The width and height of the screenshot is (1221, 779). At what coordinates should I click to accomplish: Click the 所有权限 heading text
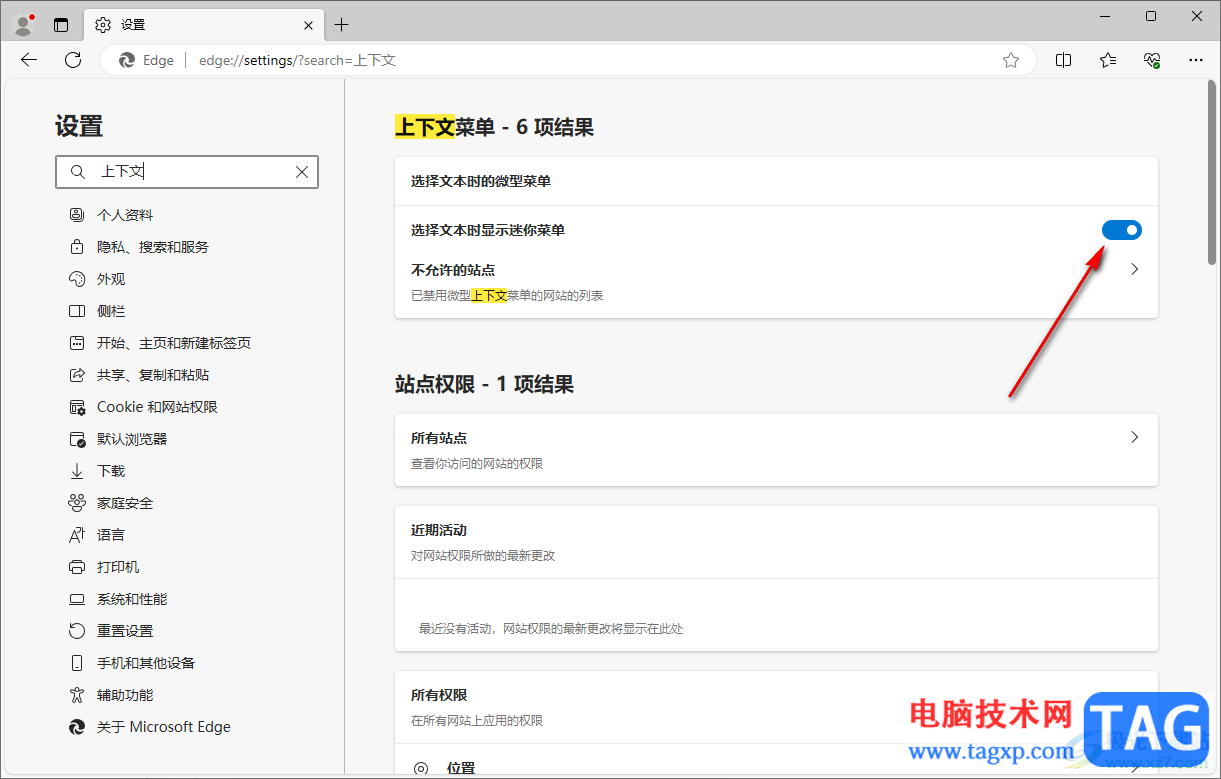click(439, 695)
